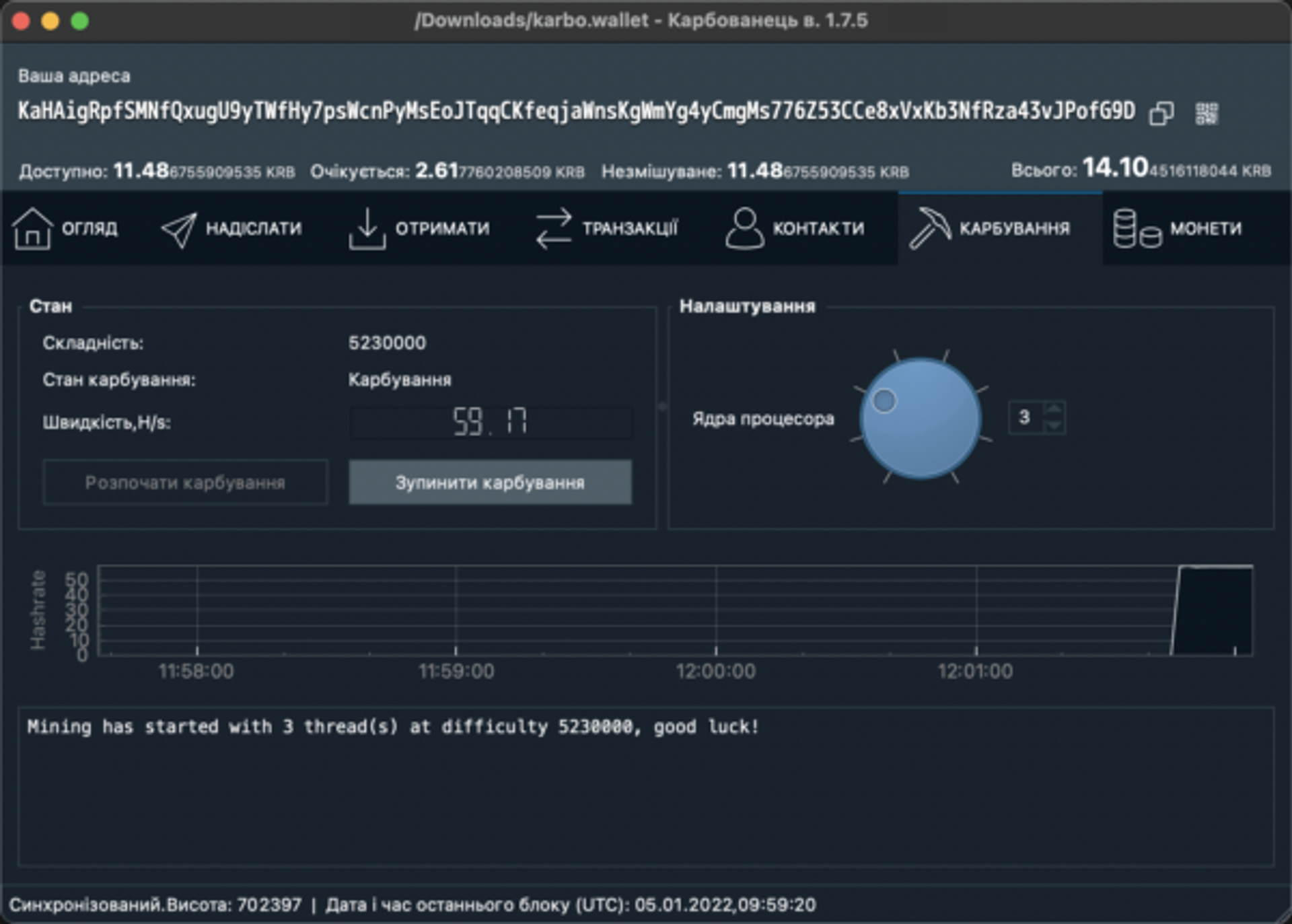Open the ОГЛЯД overview tab
The image size is (1292, 924).
click(65, 229)
